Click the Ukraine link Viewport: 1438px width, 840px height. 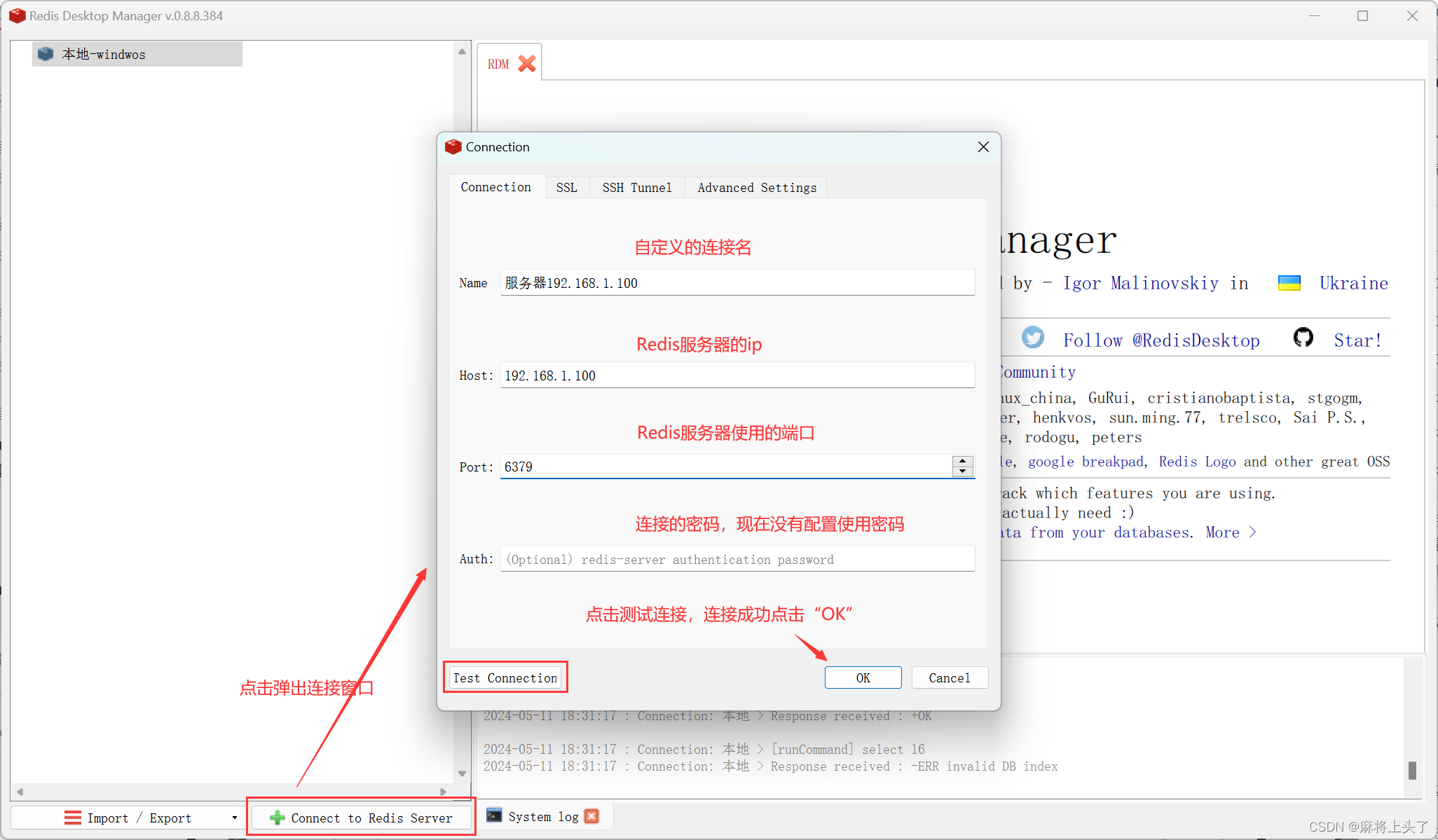click(1353, 283)
